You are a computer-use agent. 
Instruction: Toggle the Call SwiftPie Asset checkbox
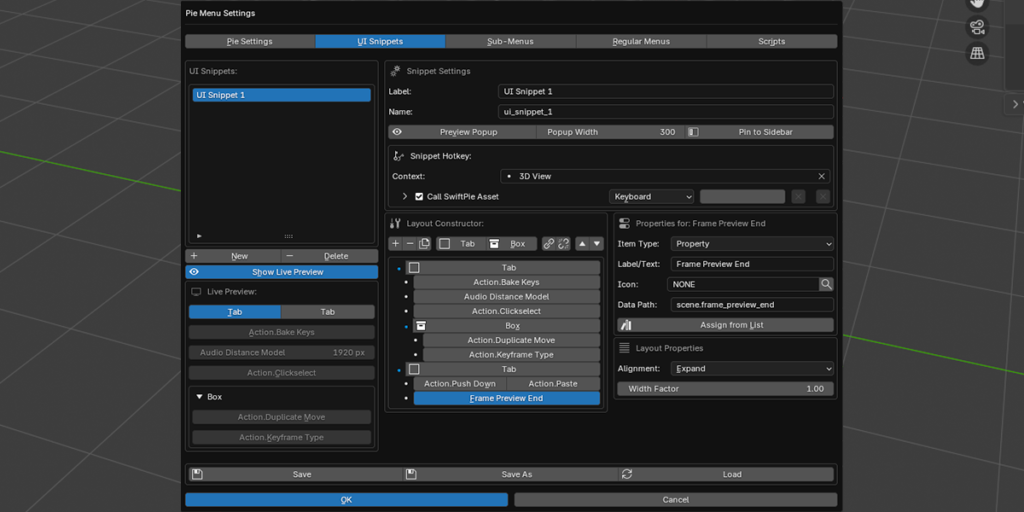coord(419,197)
